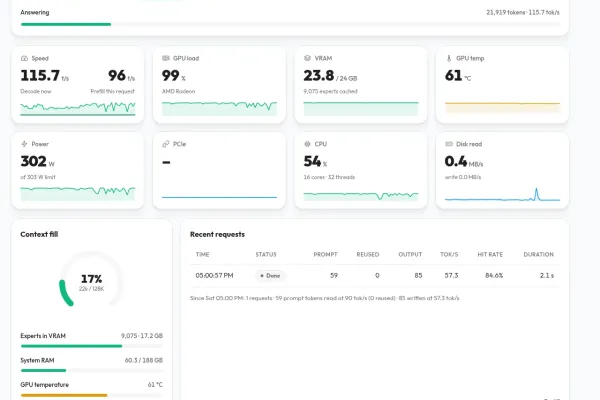Click the 2.1 s duration cell

coord(547,276)
